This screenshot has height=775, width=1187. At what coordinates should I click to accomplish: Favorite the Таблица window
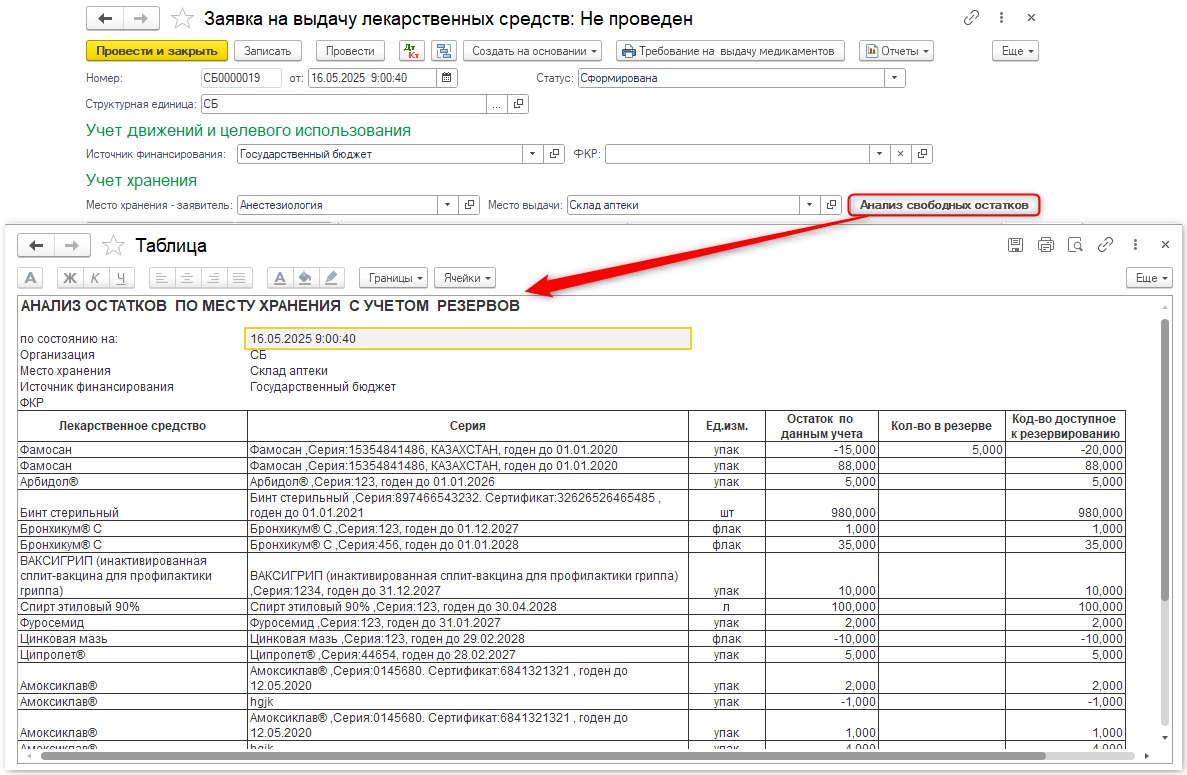point(113,245)
